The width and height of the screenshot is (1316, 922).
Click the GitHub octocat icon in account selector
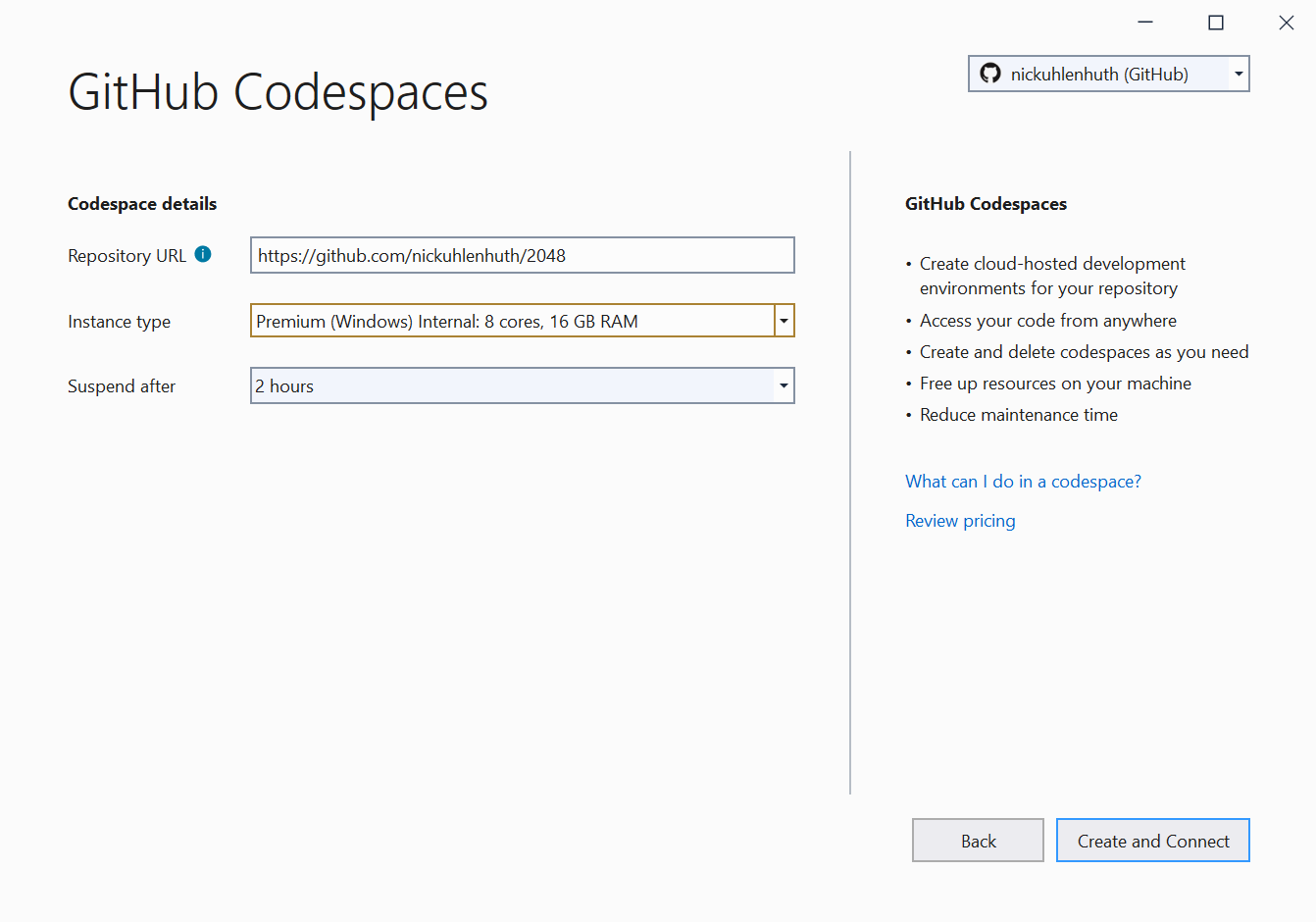pos(990,74)
